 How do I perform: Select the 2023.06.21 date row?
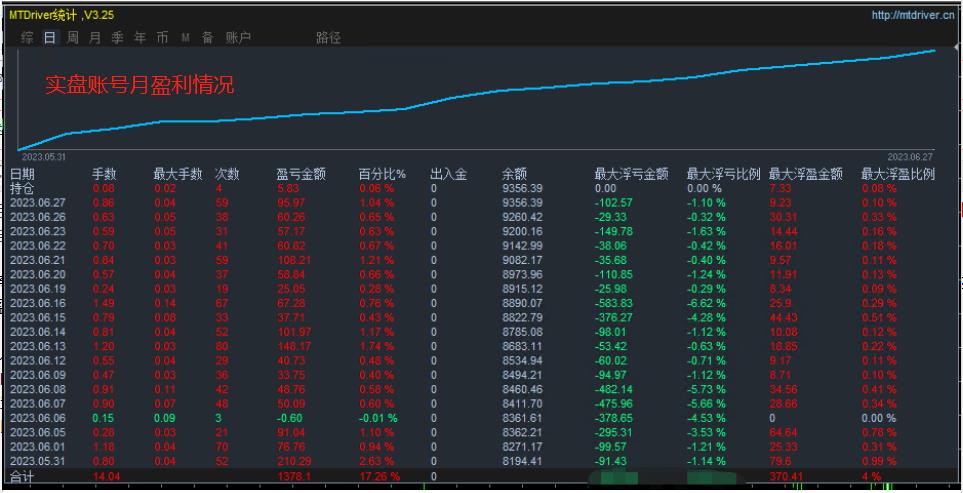tap(37, 260)
